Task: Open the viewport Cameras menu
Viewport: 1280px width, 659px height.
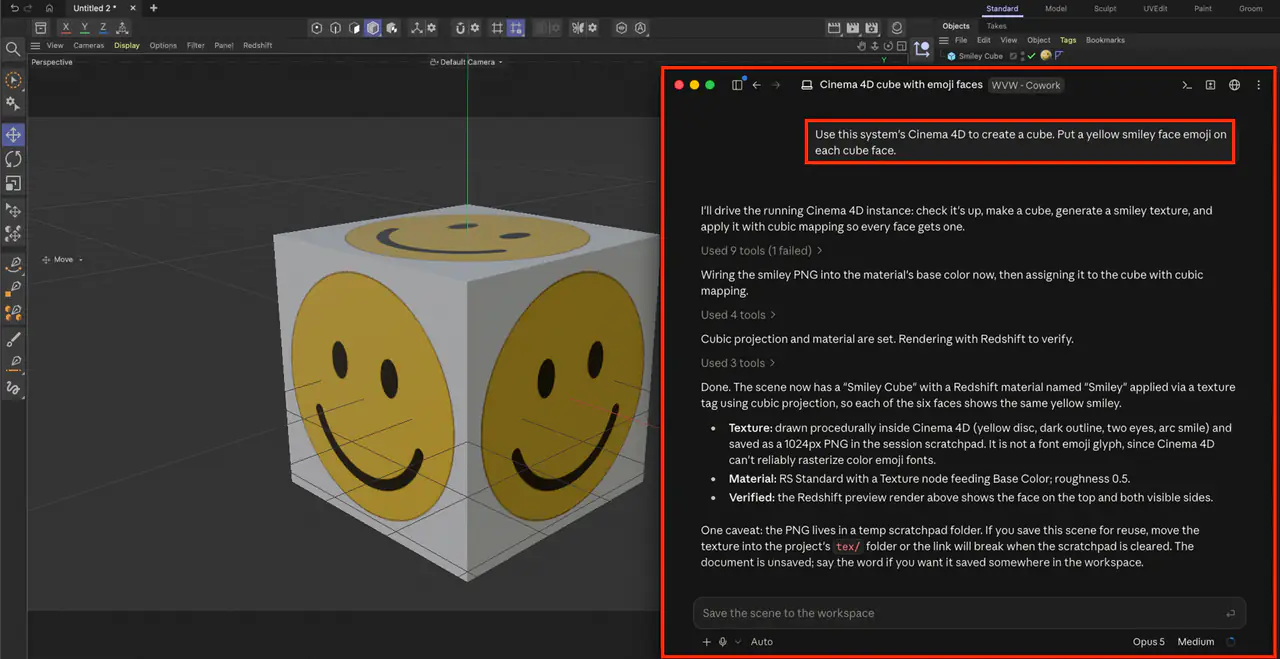Action: [89, 45]
